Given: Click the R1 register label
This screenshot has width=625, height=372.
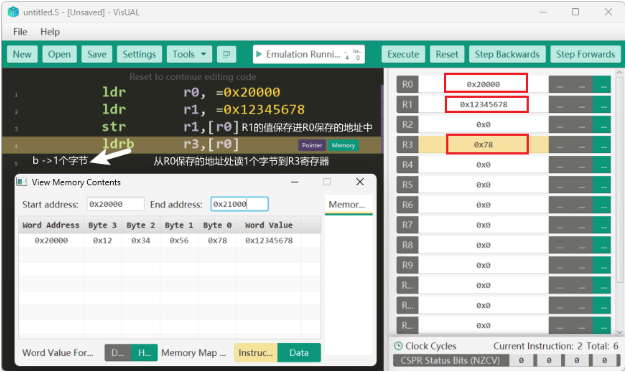Looking at the screenshot, I should coord(407,104).
